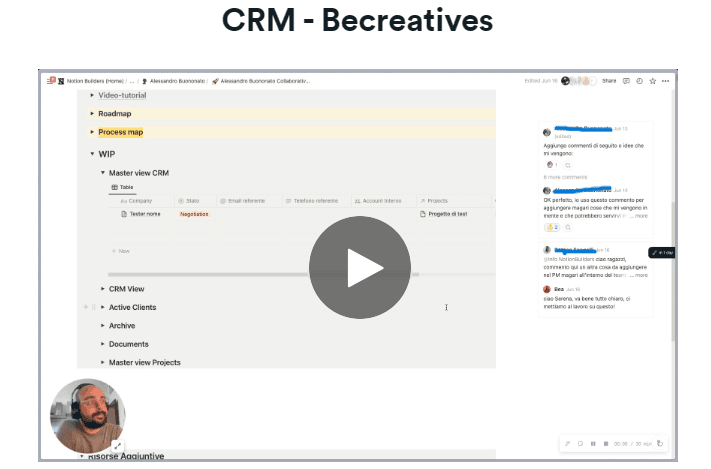Click the 00:06 / 30 min timer

[633, 444]
